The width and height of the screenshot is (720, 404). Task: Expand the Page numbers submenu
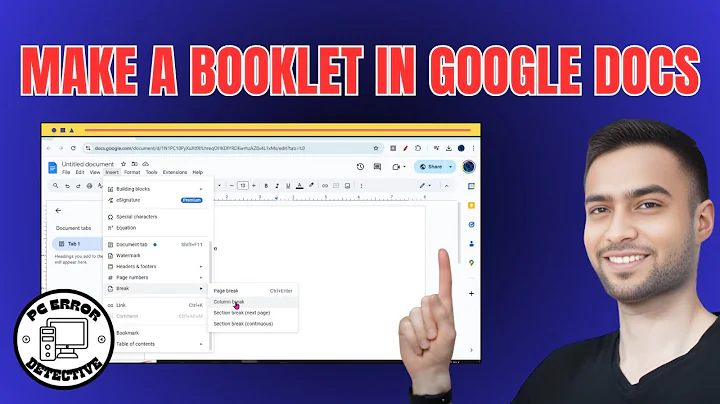[201, 277]
